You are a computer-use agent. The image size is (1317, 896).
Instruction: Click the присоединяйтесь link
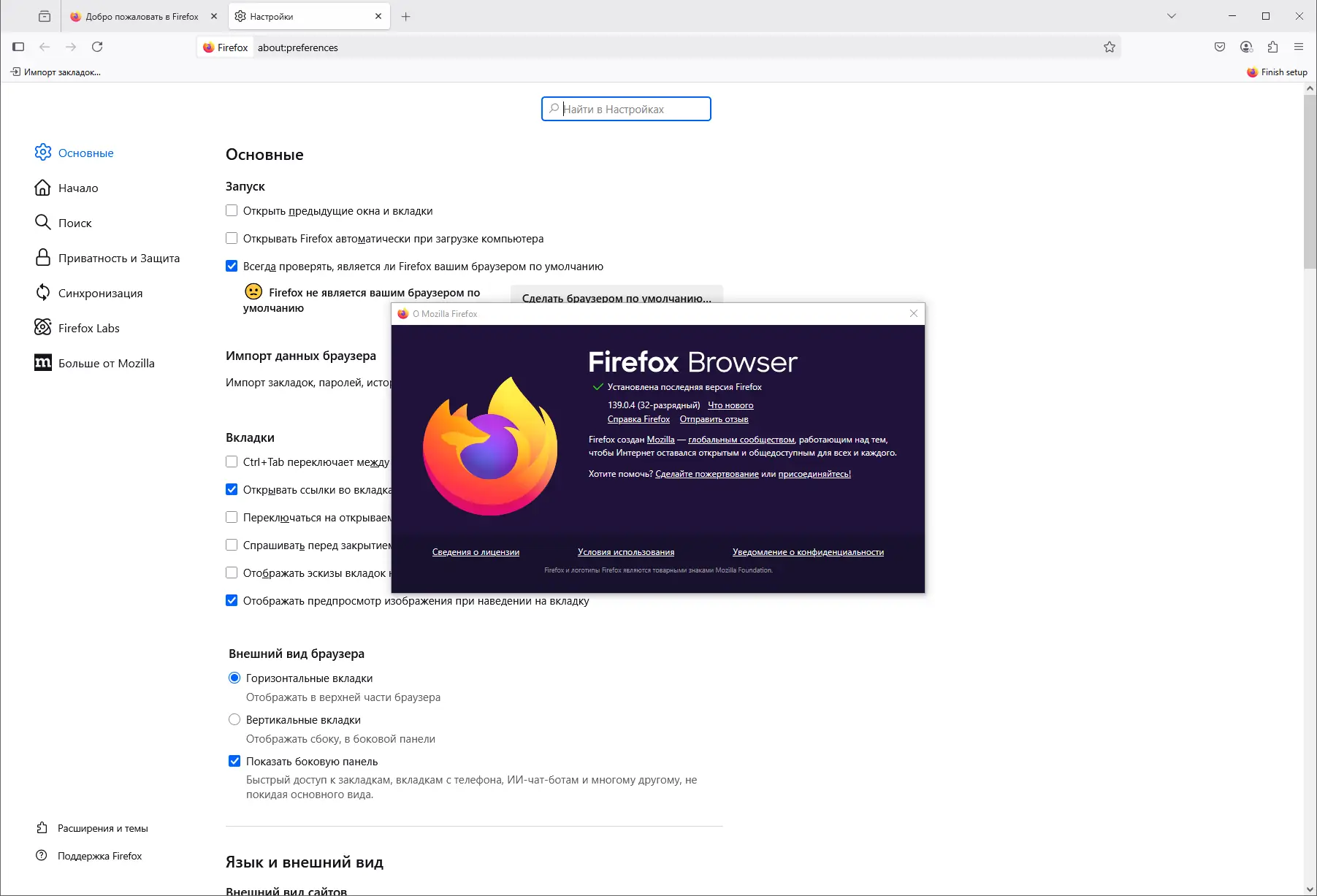coord(814,474)
